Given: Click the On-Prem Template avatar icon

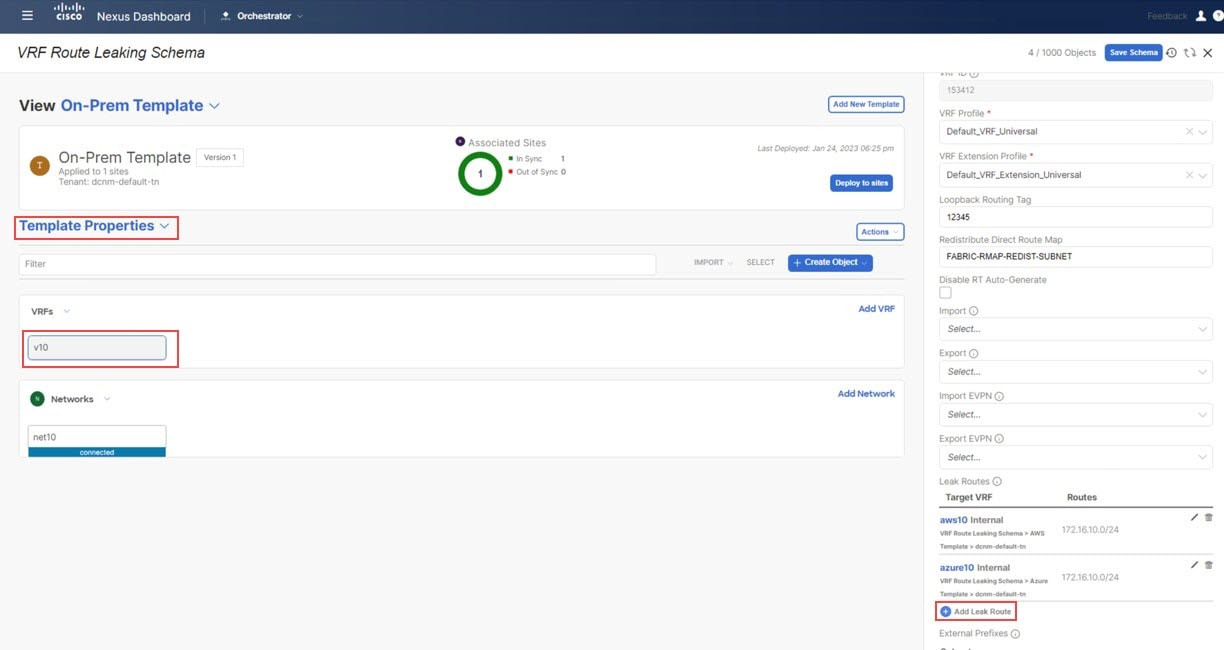Looking at the screenshot, I should pos(40,166).
